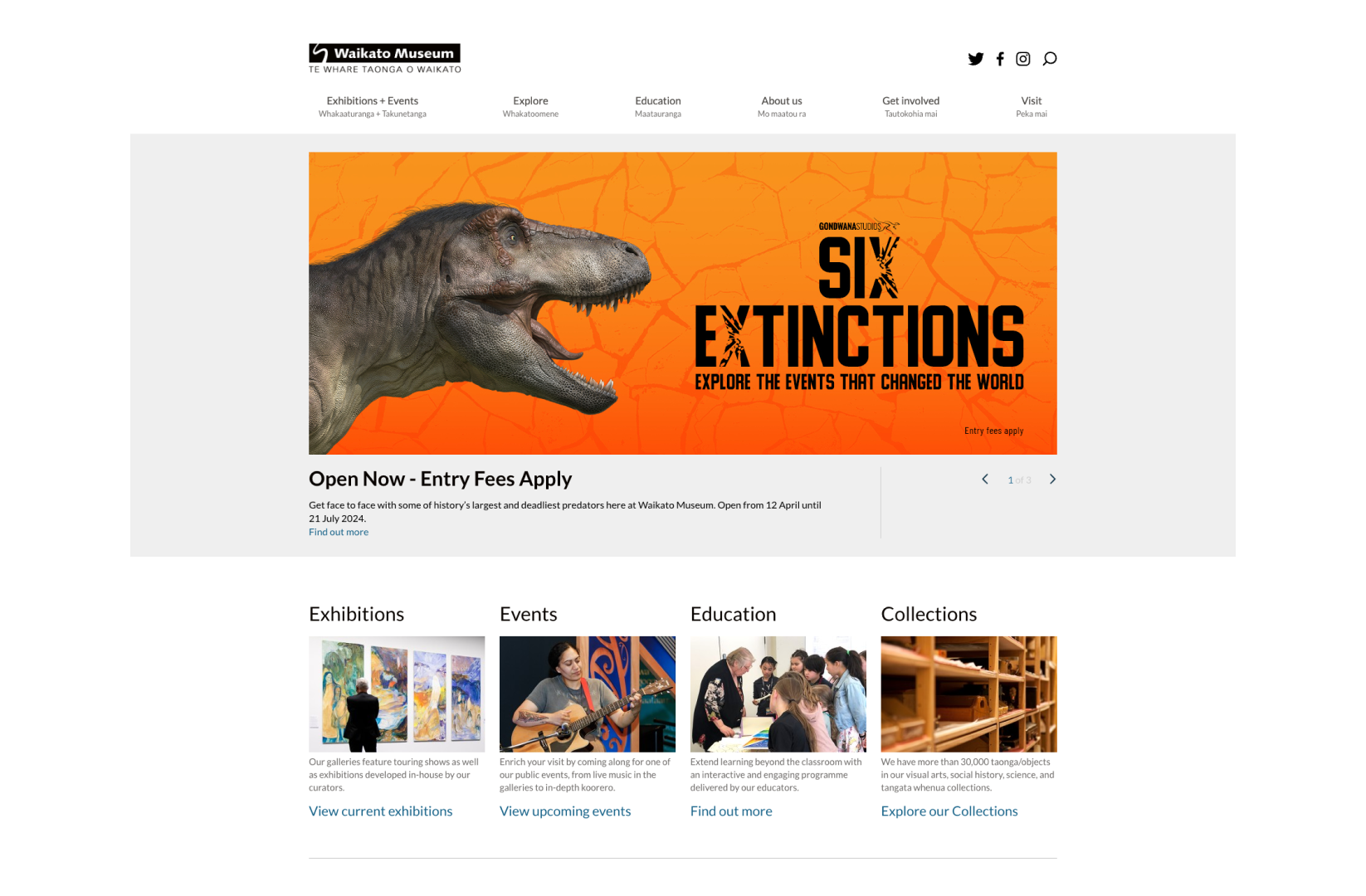
Task: Click the Open Now - Entry Fees Apply heading
Action: [440, 479]
